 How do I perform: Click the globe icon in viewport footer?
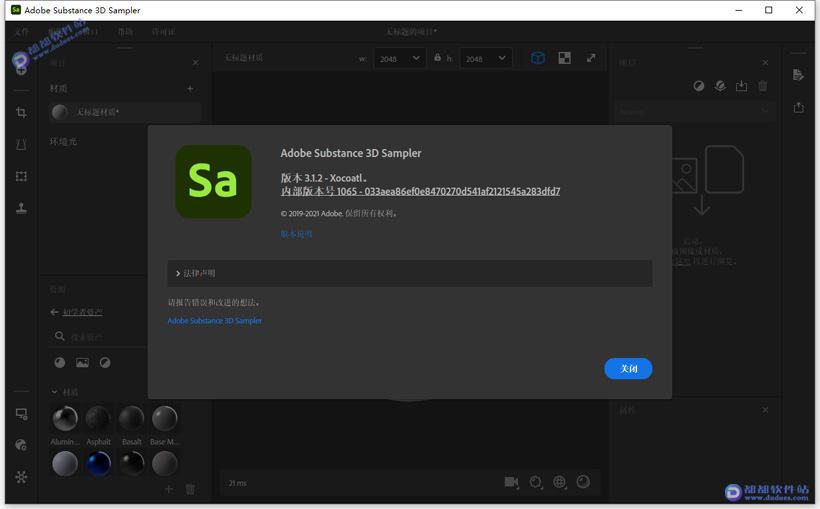560,482
